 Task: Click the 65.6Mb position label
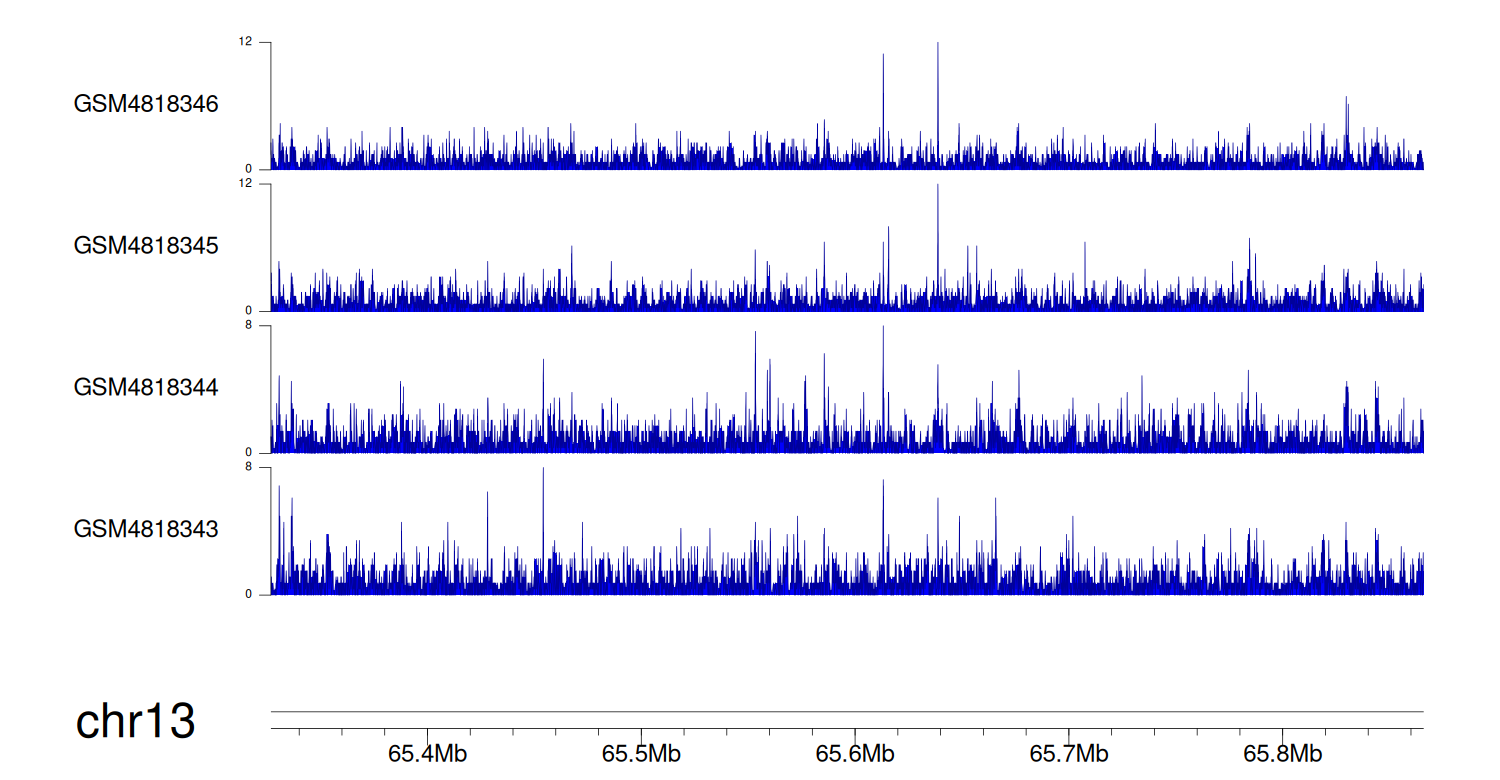855,754
